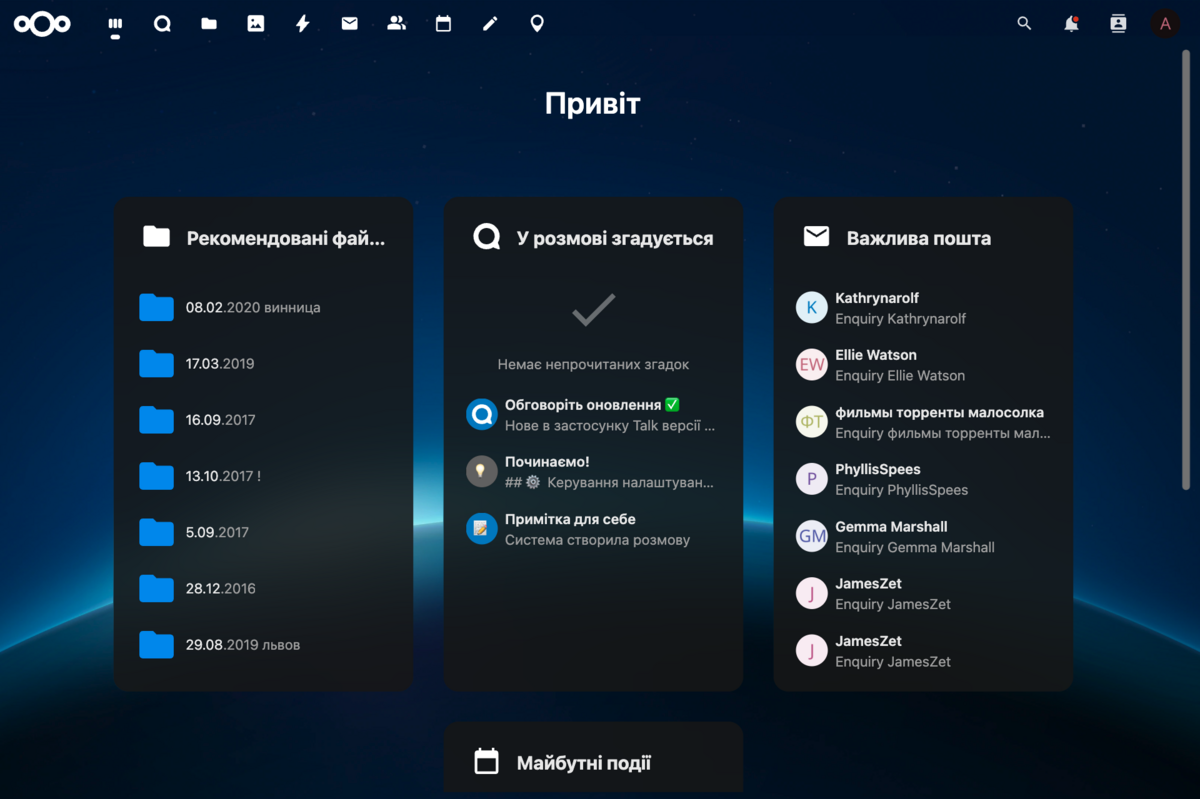Click the Nextcloud logo

point(42,24)
